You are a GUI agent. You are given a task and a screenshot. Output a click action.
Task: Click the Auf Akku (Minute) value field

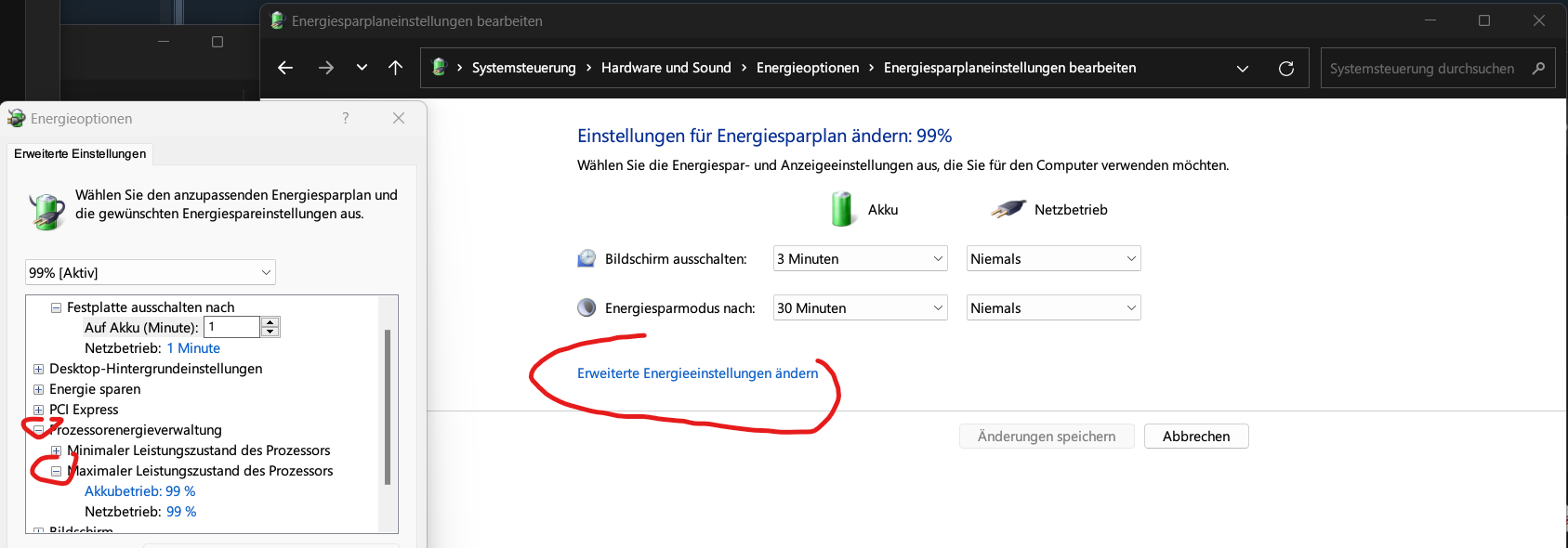(231, 327)
